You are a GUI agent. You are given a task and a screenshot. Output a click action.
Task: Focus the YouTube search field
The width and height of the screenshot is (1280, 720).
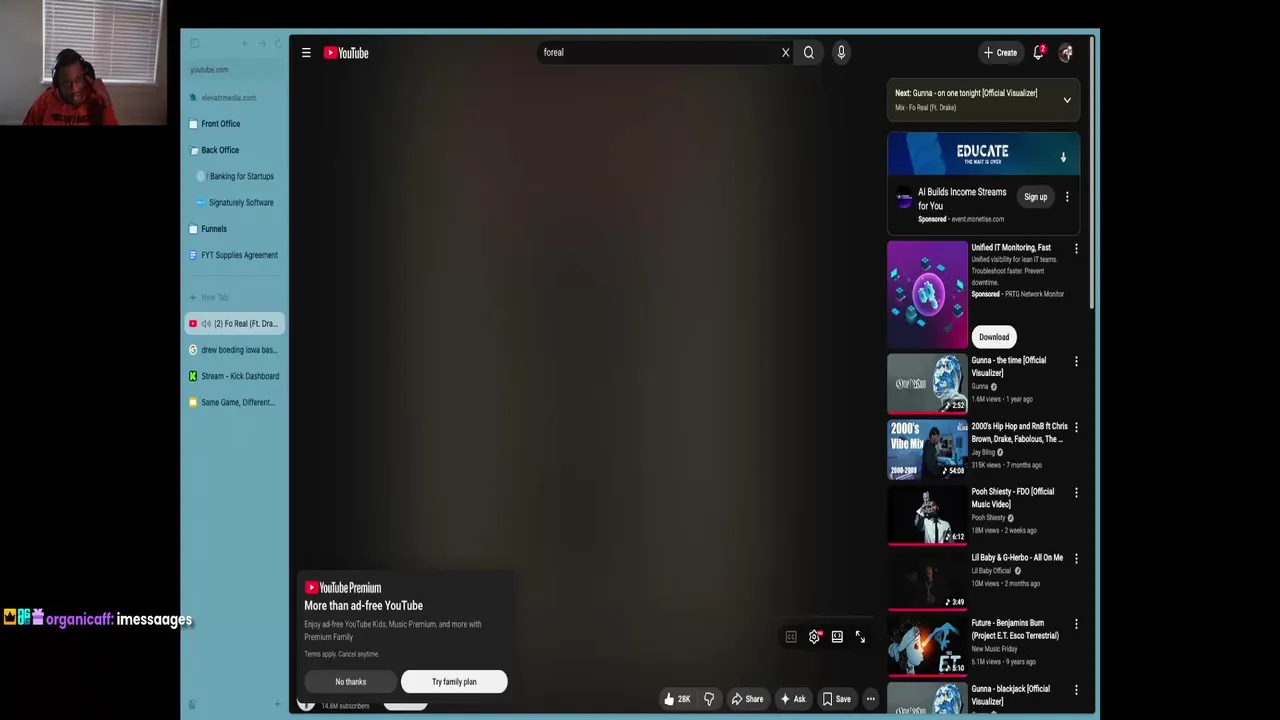tap(658, 52)
